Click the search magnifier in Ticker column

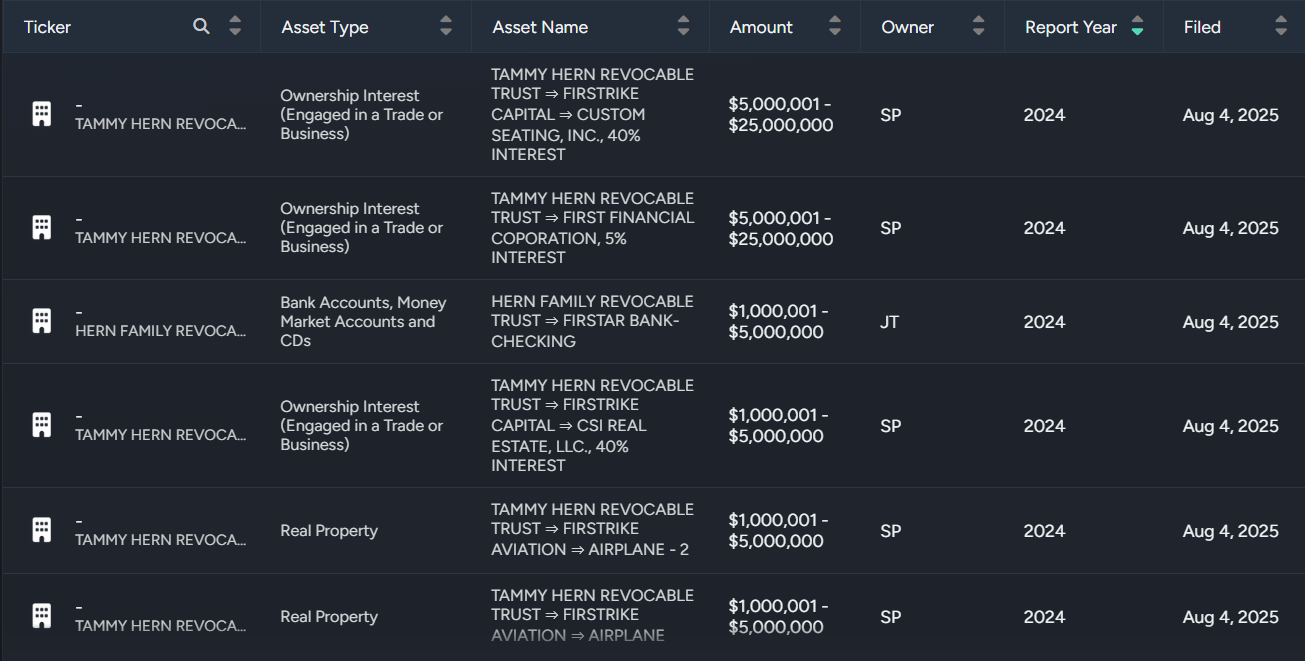pyautogui.click(x=201, y=27)
